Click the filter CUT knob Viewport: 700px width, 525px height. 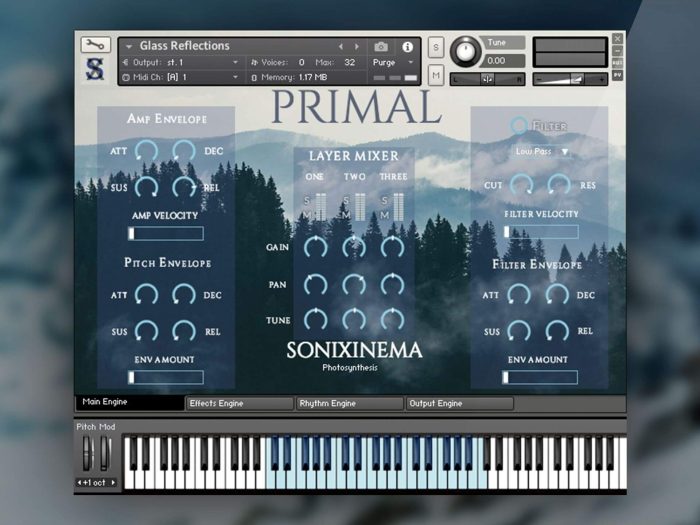521,185
